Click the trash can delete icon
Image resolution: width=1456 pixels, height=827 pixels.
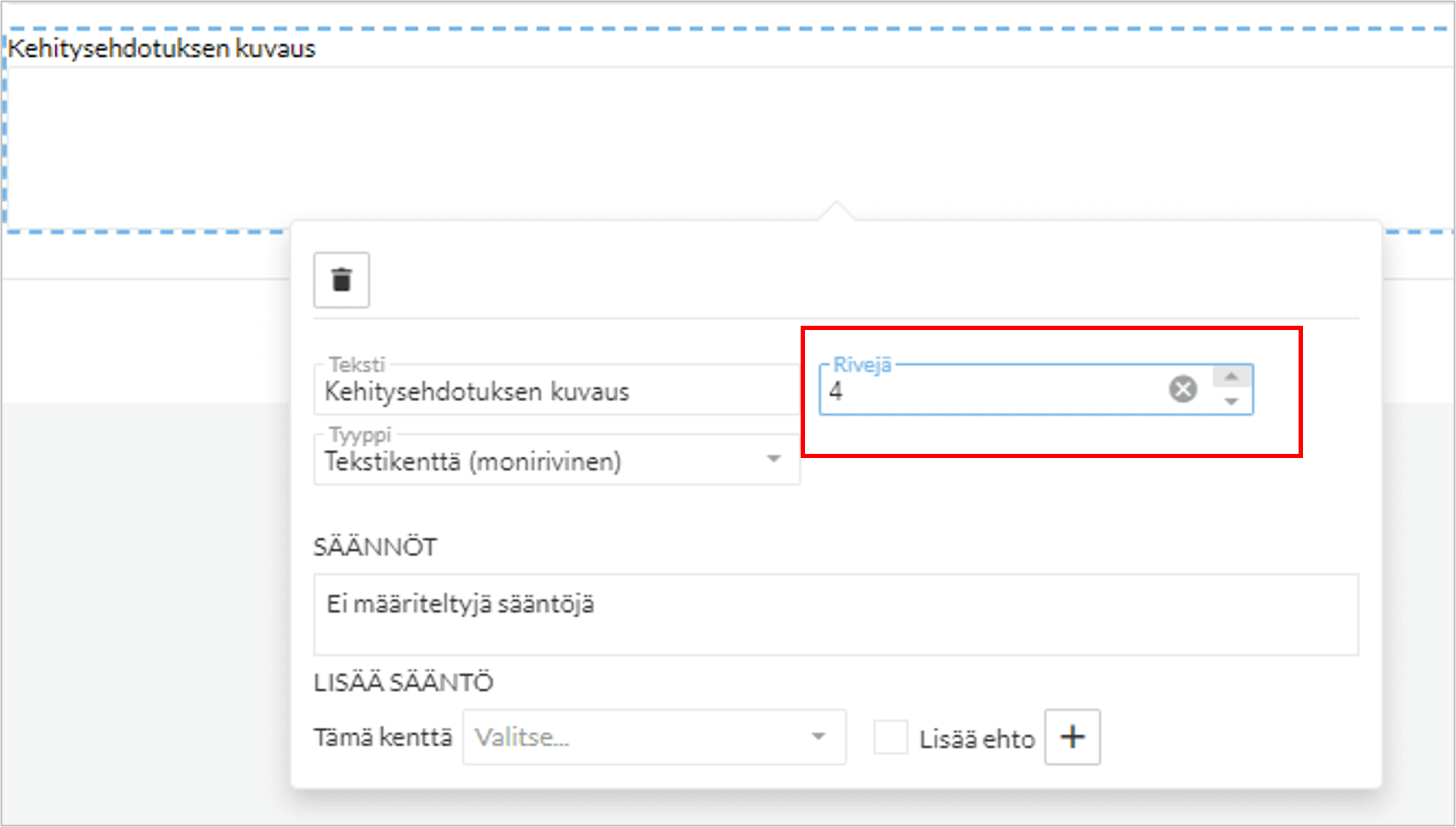click(341, 280)
